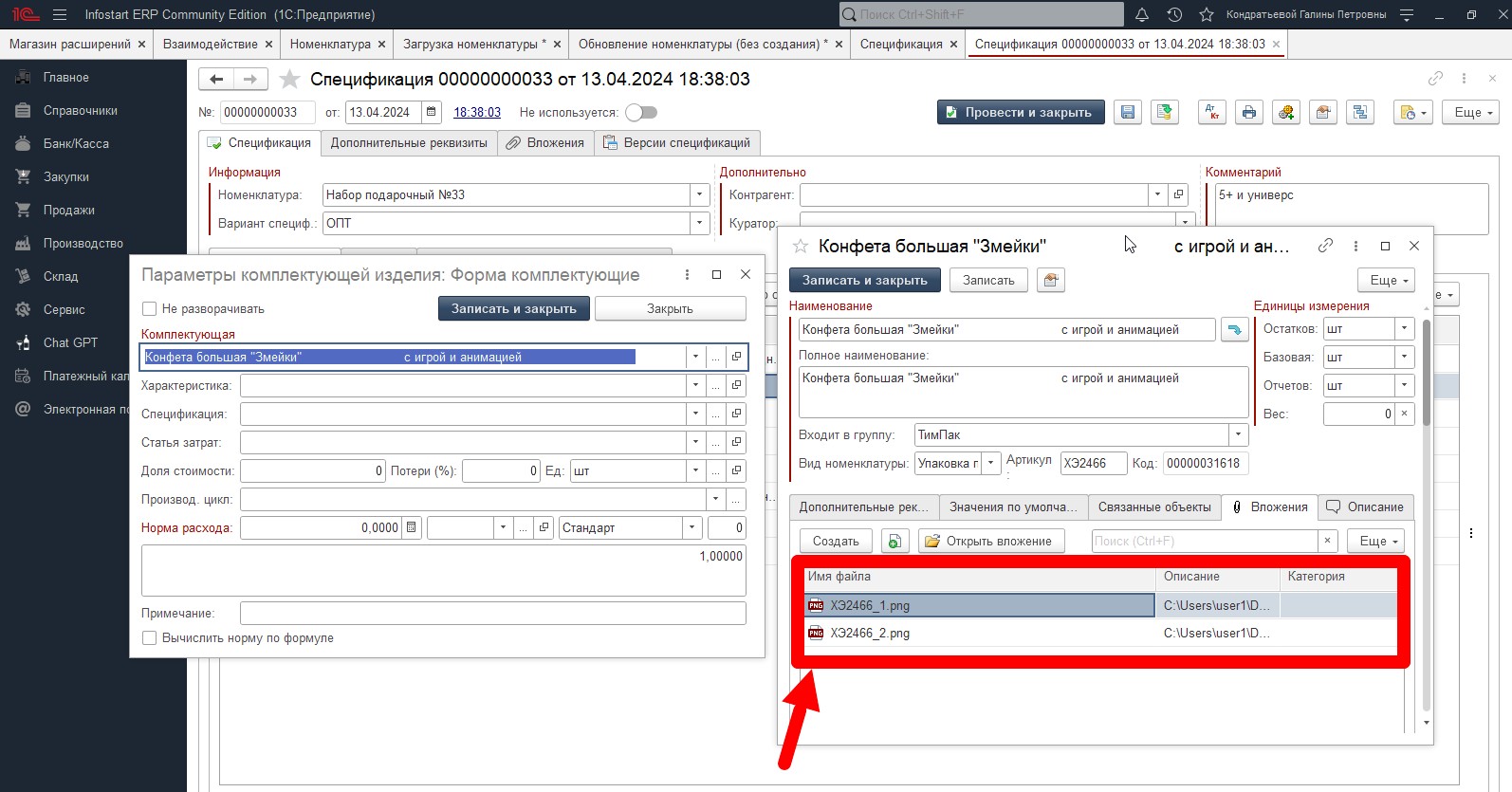Viewport: 1512px width, 792px height.
Task: Enable 'Вычислить норму по формуле' checkbox
Action: click(149, 637)
